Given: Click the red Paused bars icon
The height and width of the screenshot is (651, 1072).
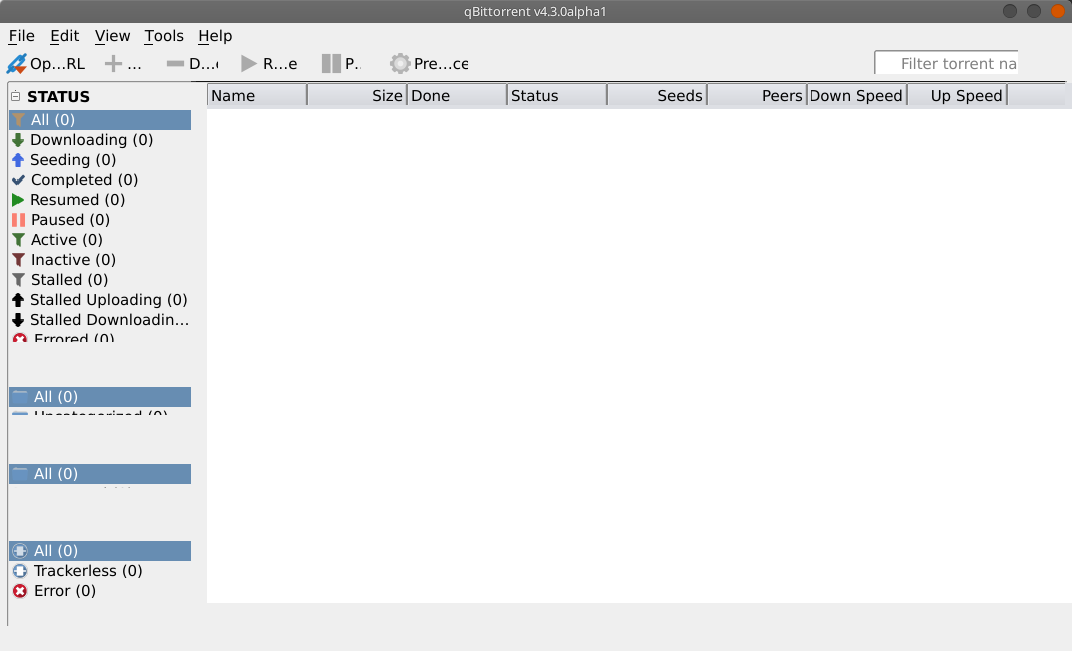Looking at the screenshot, I should coord(18,220).
